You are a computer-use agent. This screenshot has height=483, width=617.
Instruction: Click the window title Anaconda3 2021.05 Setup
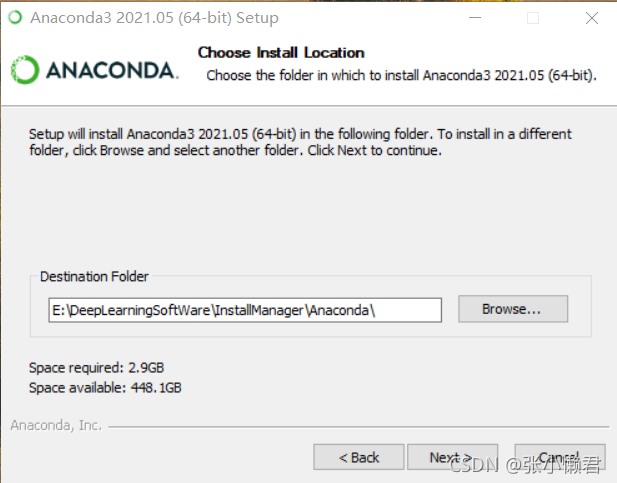(154, 18)
